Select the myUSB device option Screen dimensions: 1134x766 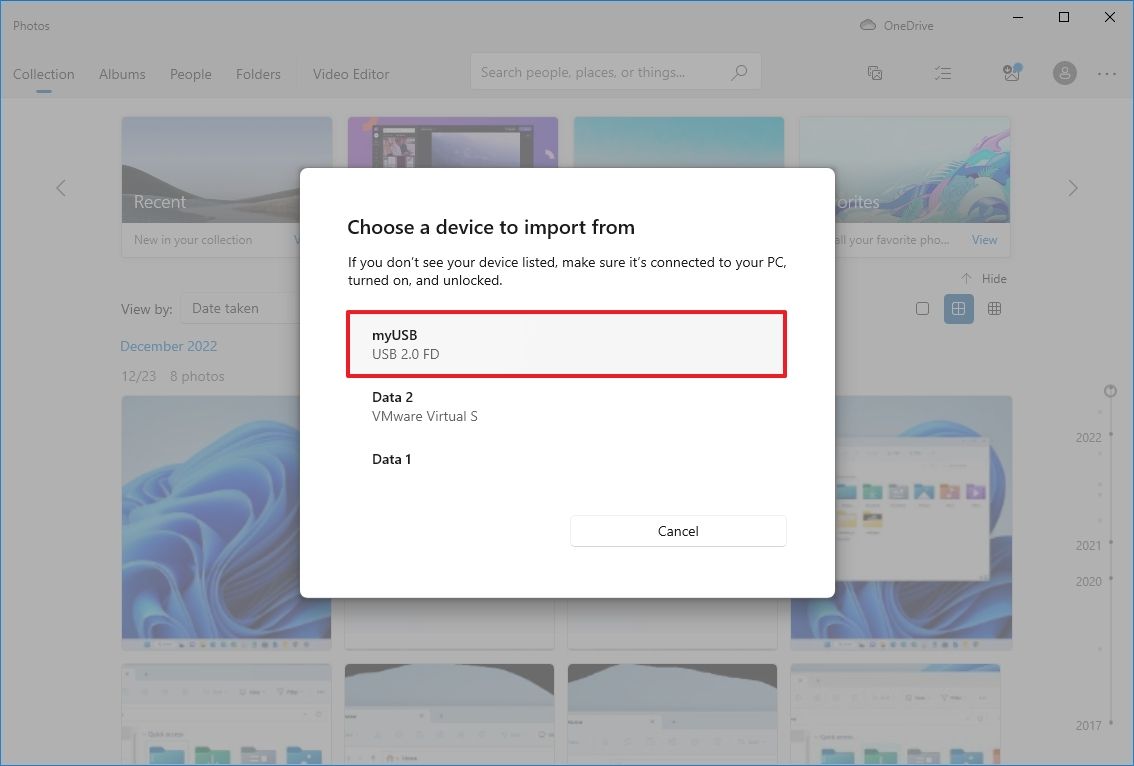[x=566, y=344]
